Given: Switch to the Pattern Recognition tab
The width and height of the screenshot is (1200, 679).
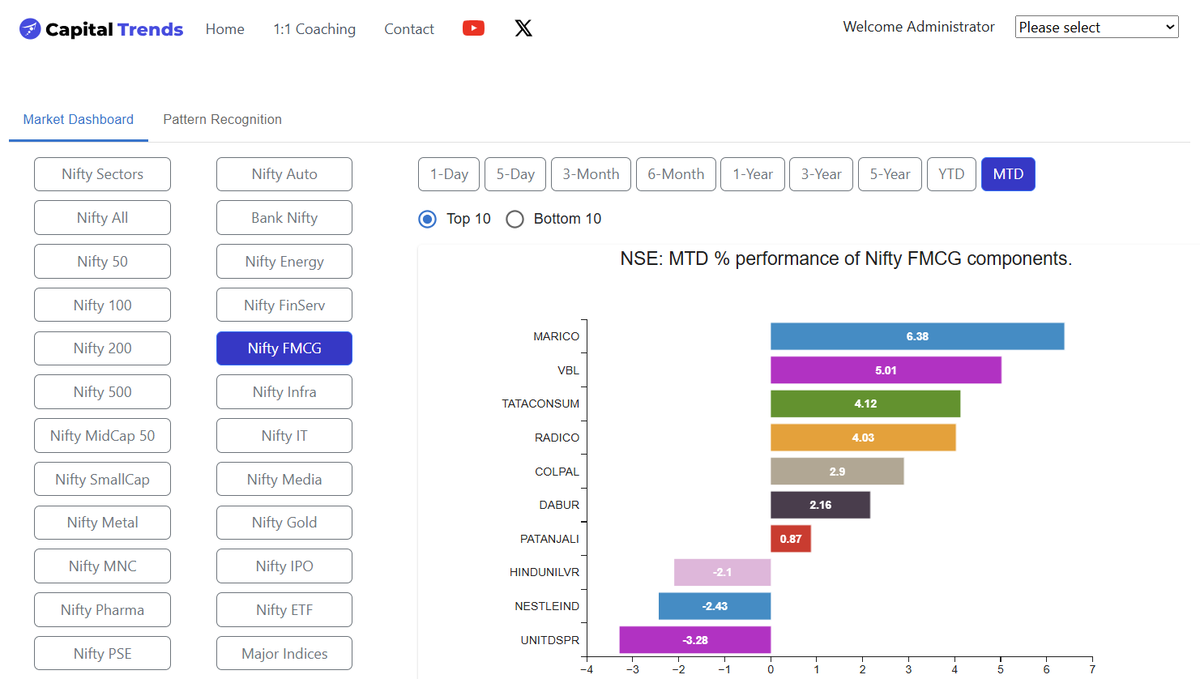Looking at the screenshot, I should click(x=222, y=119).
